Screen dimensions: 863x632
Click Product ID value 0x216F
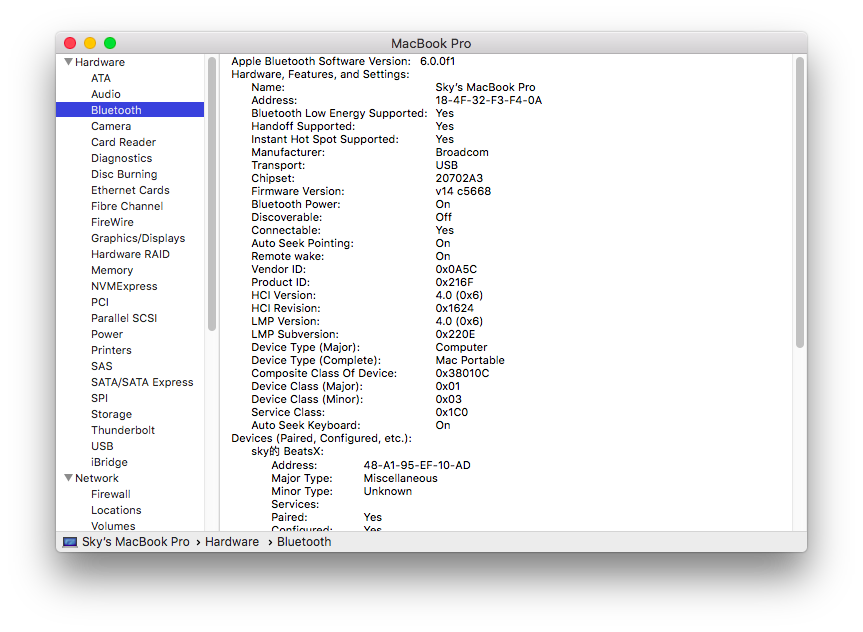pos(454,282)
